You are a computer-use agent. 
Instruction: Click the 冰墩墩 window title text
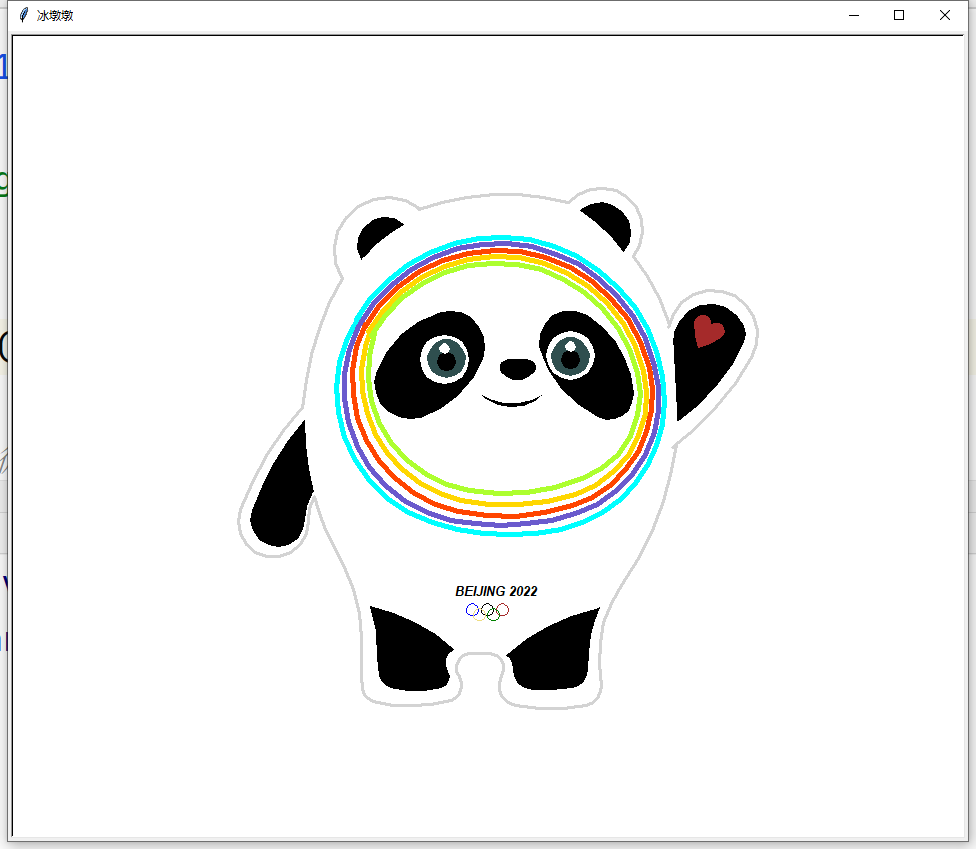55,16
